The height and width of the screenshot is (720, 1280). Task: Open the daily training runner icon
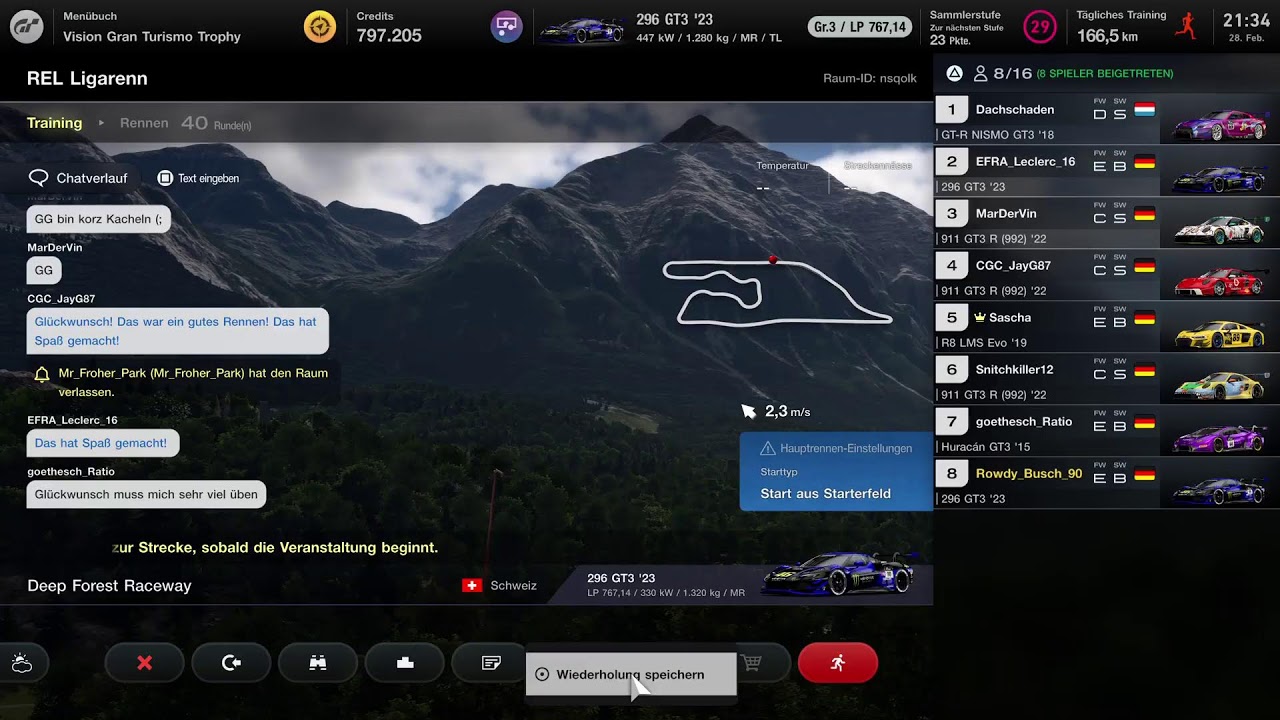tap(1186, 26)
